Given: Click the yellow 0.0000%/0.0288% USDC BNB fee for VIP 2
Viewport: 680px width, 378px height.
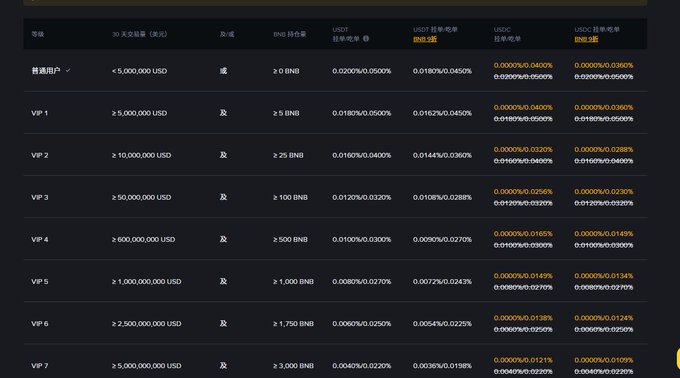Looking at the screenshot, I should pyautogui.click(x=604, y=150).
